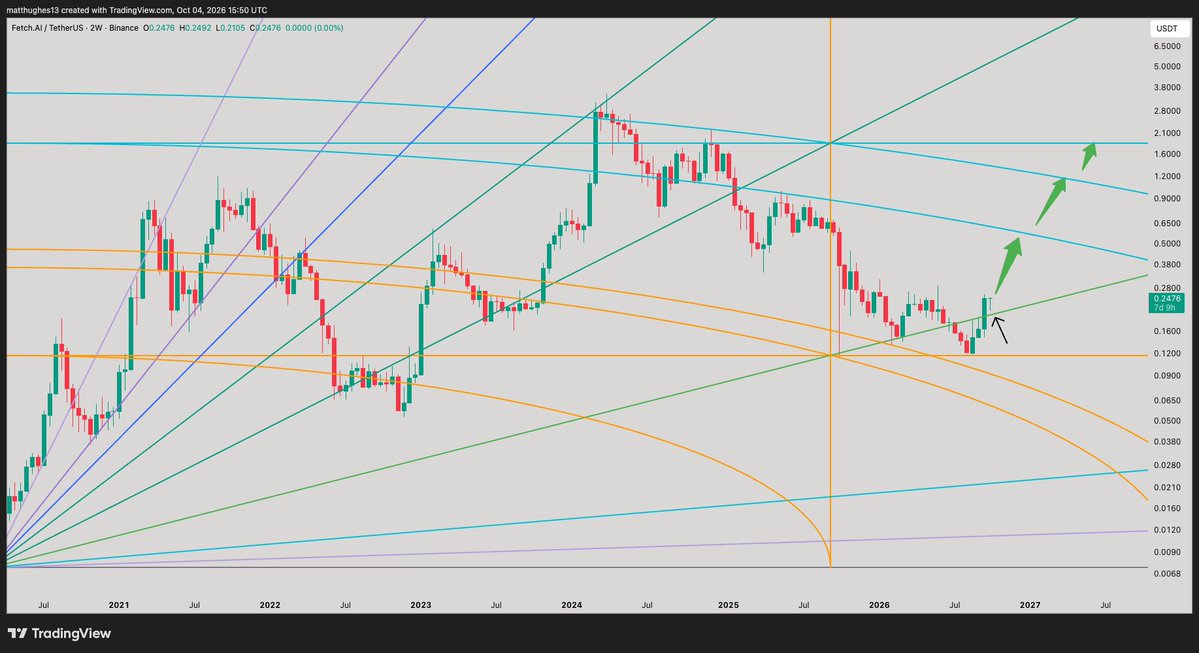1199x653 pixels.
Task: Click the 0.1200 price axis label
Action: (1167, 353)
